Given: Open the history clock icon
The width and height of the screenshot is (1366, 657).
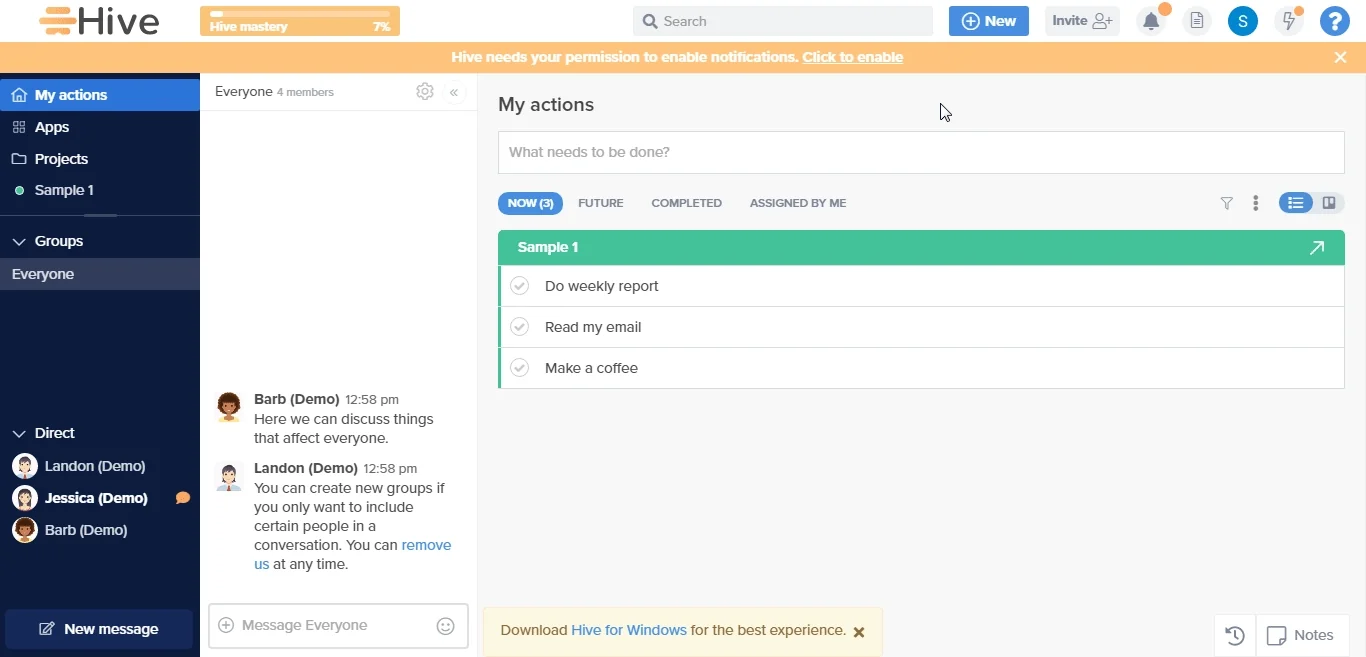Looking at the screenshot, I should click(x=1235, y=636).
